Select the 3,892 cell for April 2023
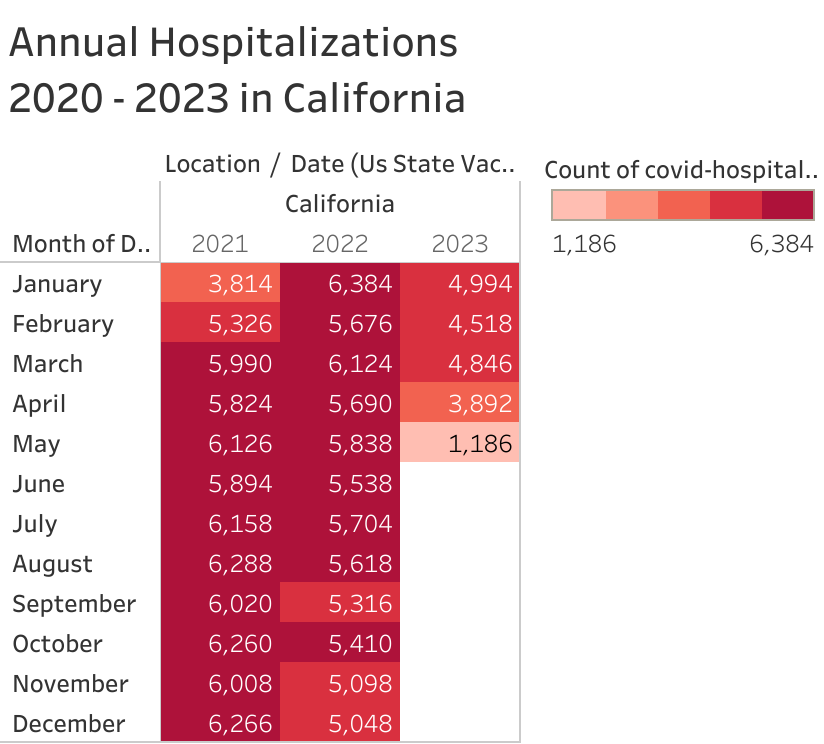Image resolution: width=824 pixels, height=744 pixels. coord(460,404)
